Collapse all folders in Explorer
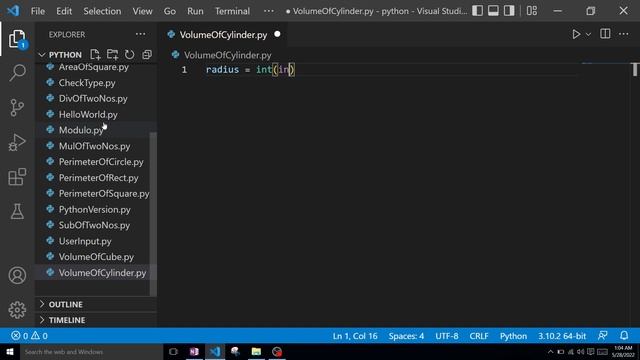Screen dimensions: 640x360 point(147,54)
